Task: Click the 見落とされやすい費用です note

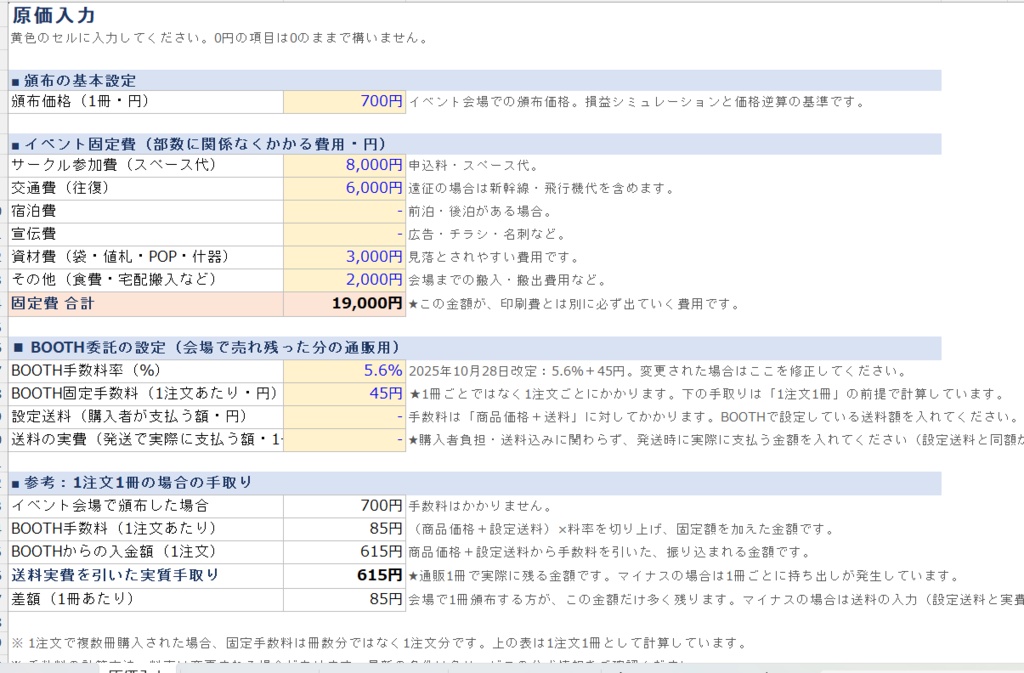Action: [494, 257]
